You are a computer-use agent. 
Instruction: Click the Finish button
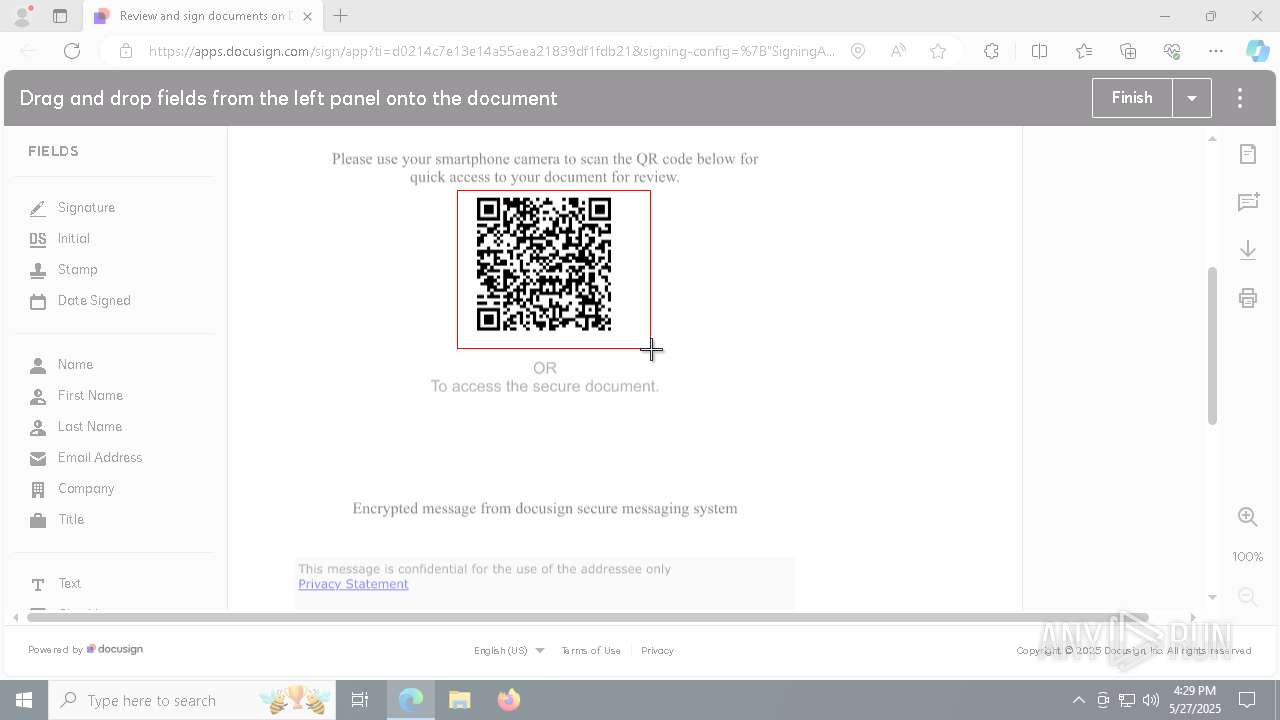(x=1132, y=98)
